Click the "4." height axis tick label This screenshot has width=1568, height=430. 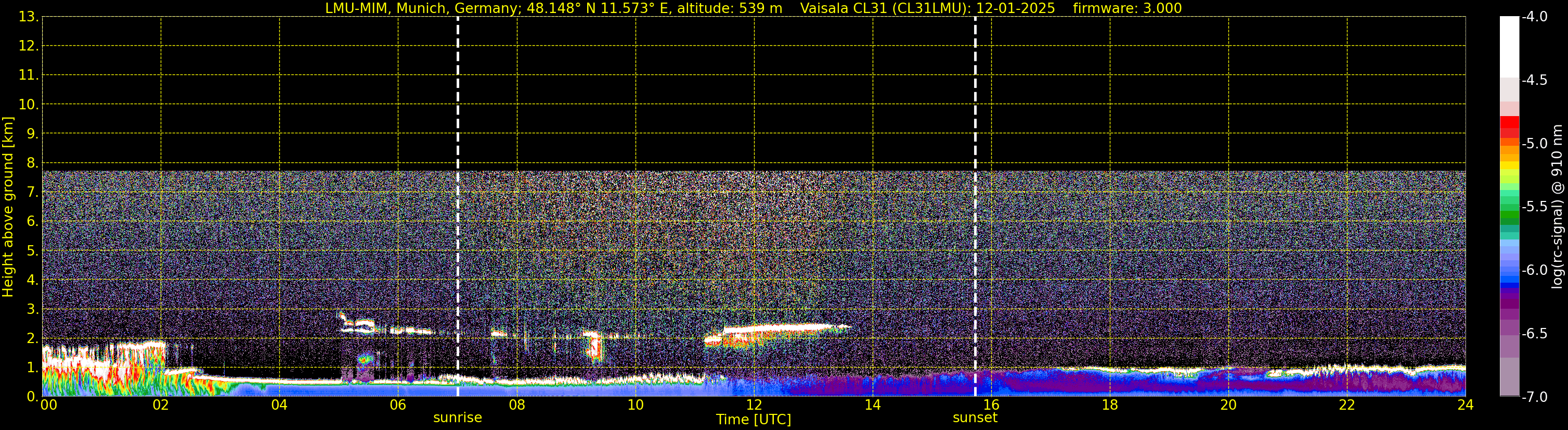pos(32,280)
